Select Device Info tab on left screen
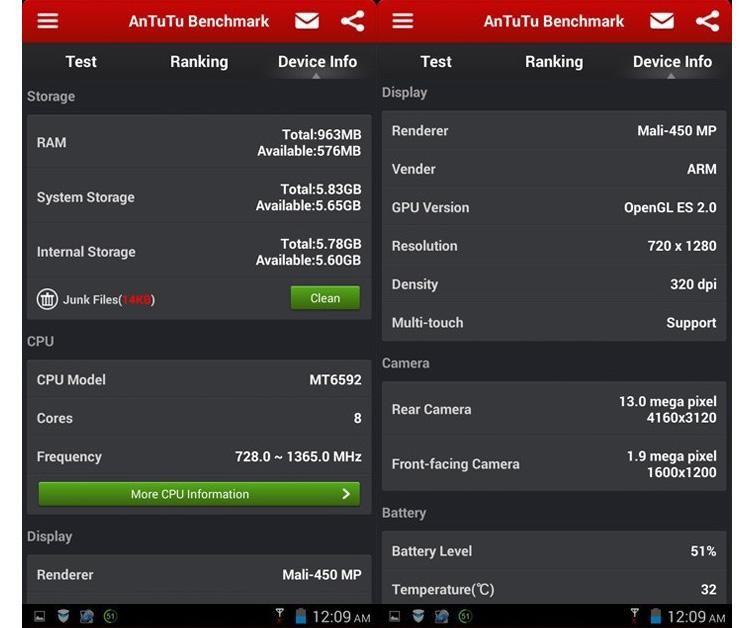The height and width of the screenshot is (628, 750). (317, 62)
